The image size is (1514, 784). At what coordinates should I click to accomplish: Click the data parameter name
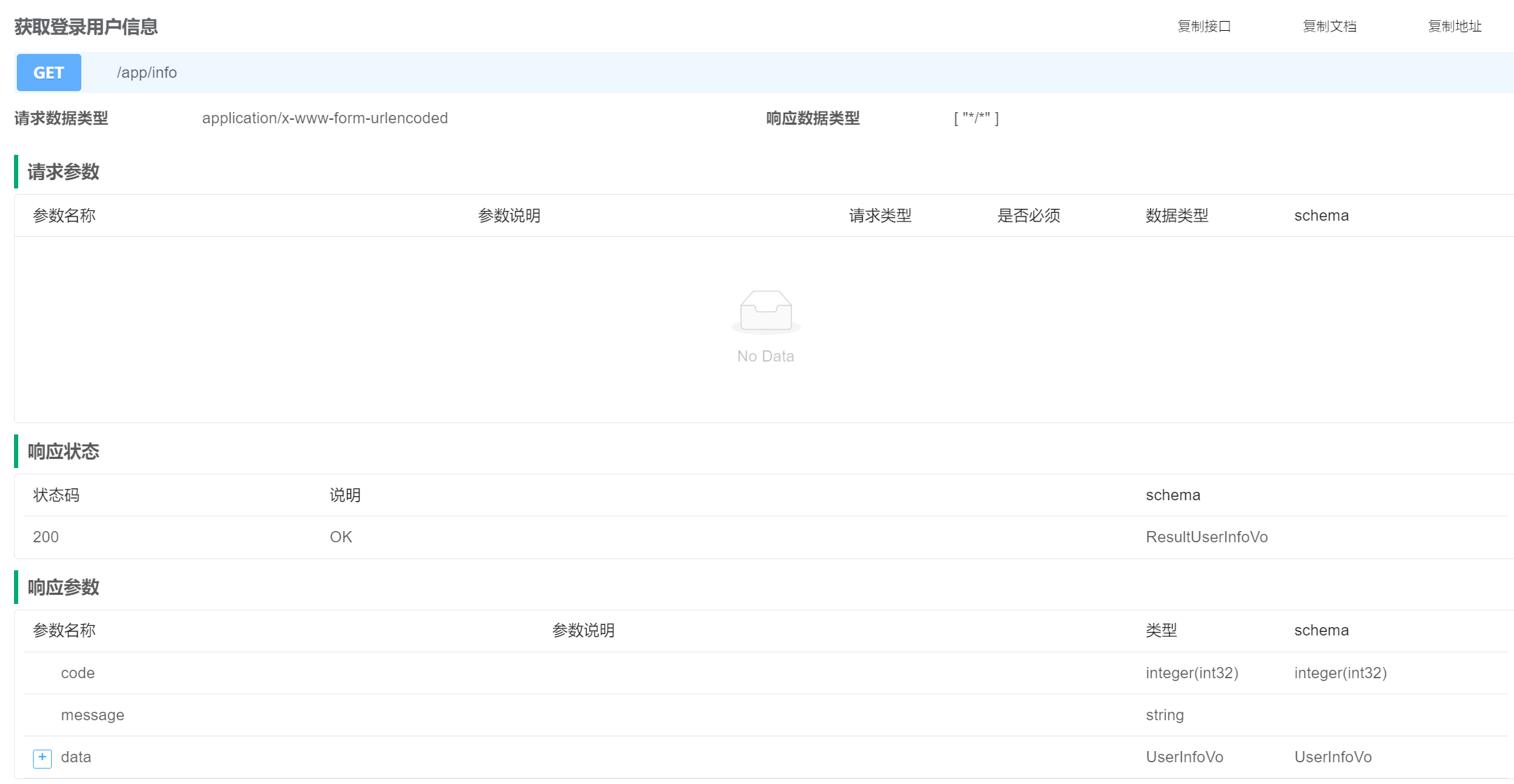click(76, 757)
